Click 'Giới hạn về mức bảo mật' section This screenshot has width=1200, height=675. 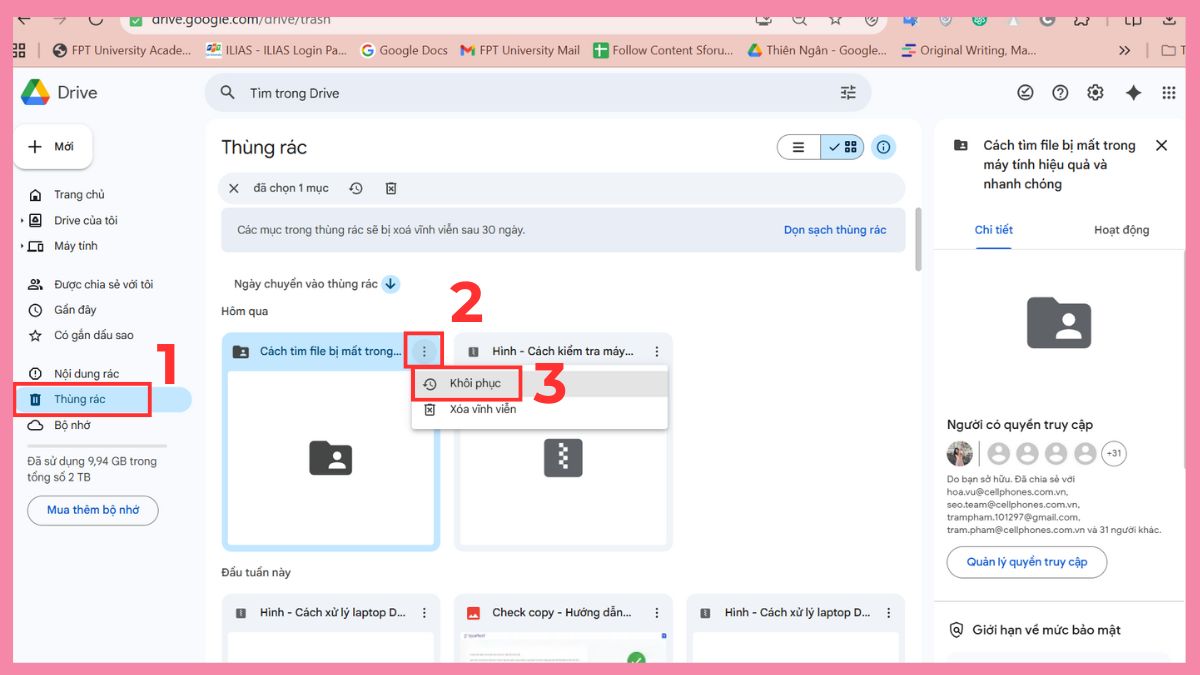(x=1048, y=630)
